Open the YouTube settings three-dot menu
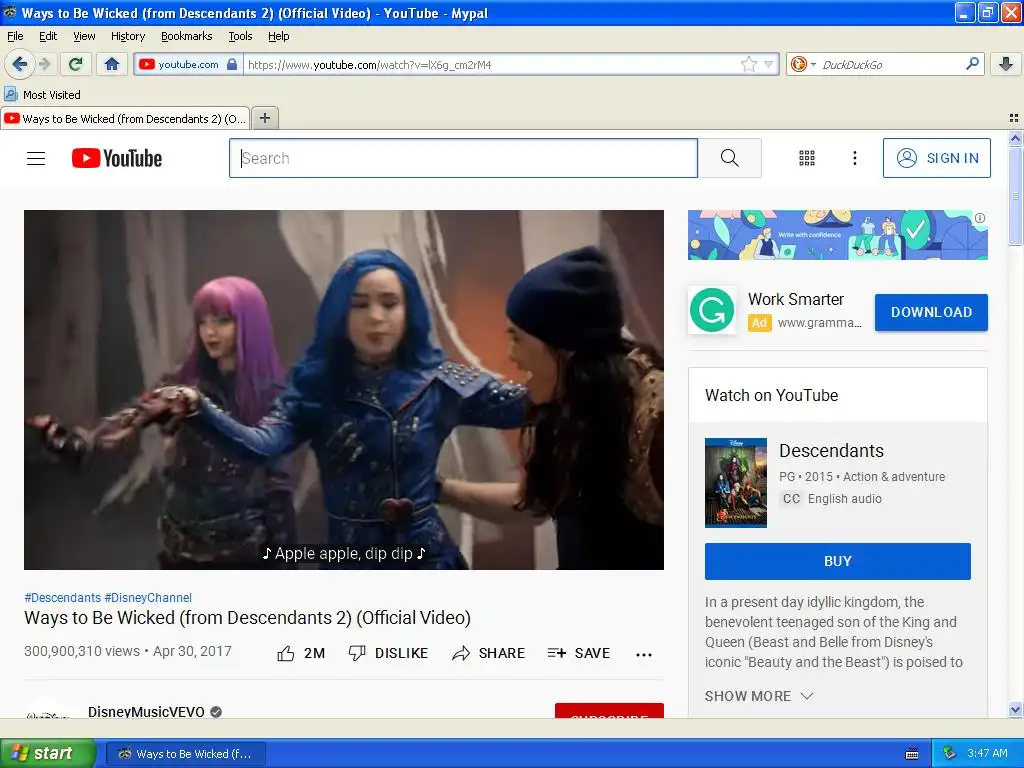 click(854, 158)
